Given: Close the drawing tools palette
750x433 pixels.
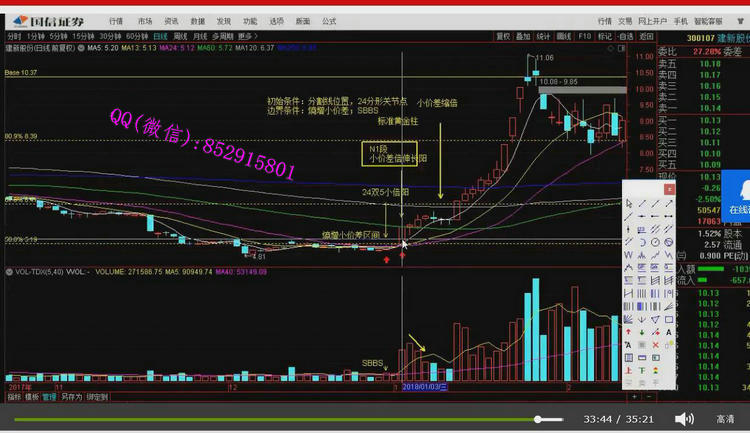Looking at the screenshot, I should [x=670, y=188].
